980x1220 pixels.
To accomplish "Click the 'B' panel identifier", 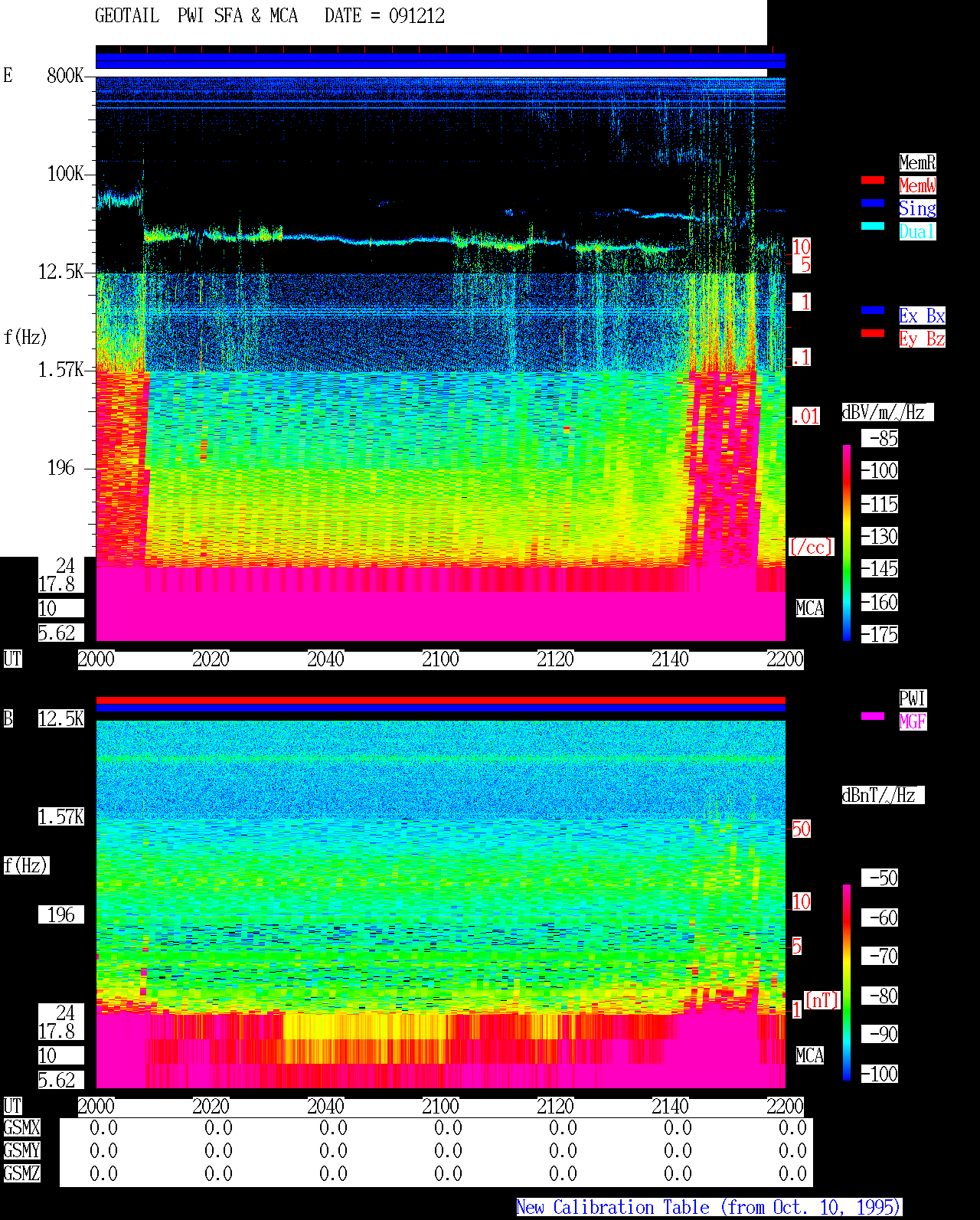I will click(8, 718).
